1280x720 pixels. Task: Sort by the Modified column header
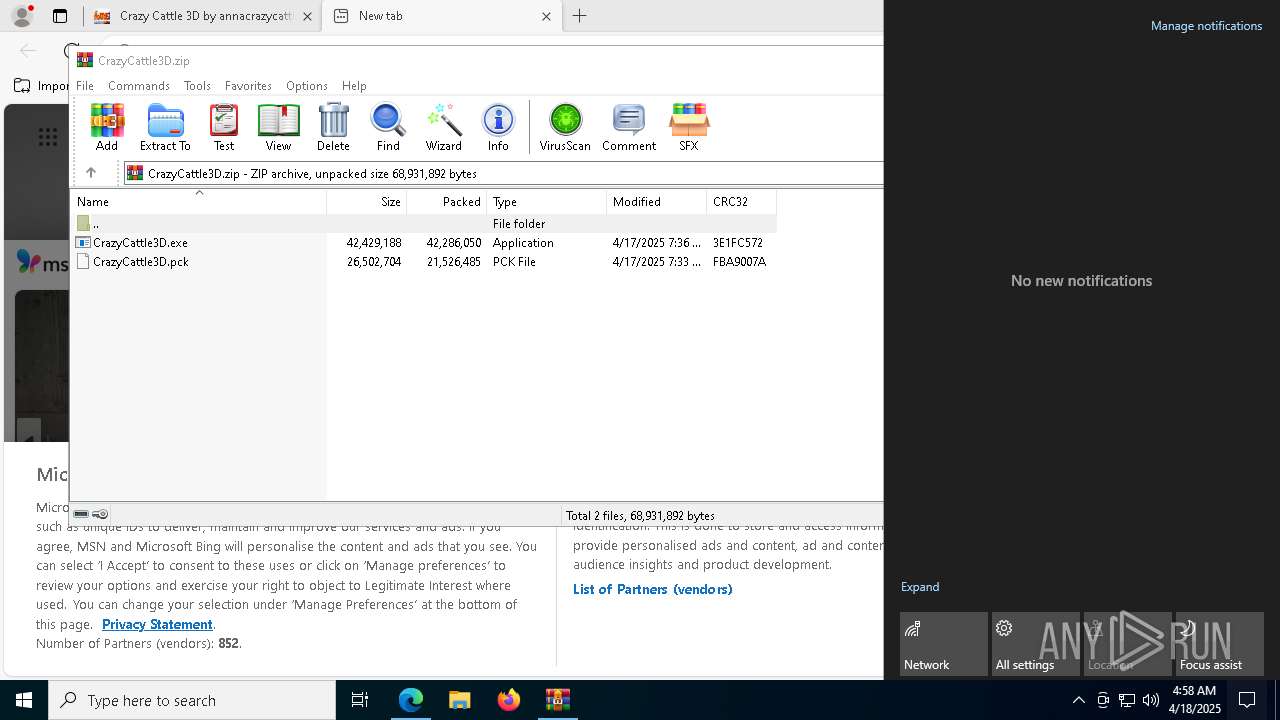tap(657, 201)
